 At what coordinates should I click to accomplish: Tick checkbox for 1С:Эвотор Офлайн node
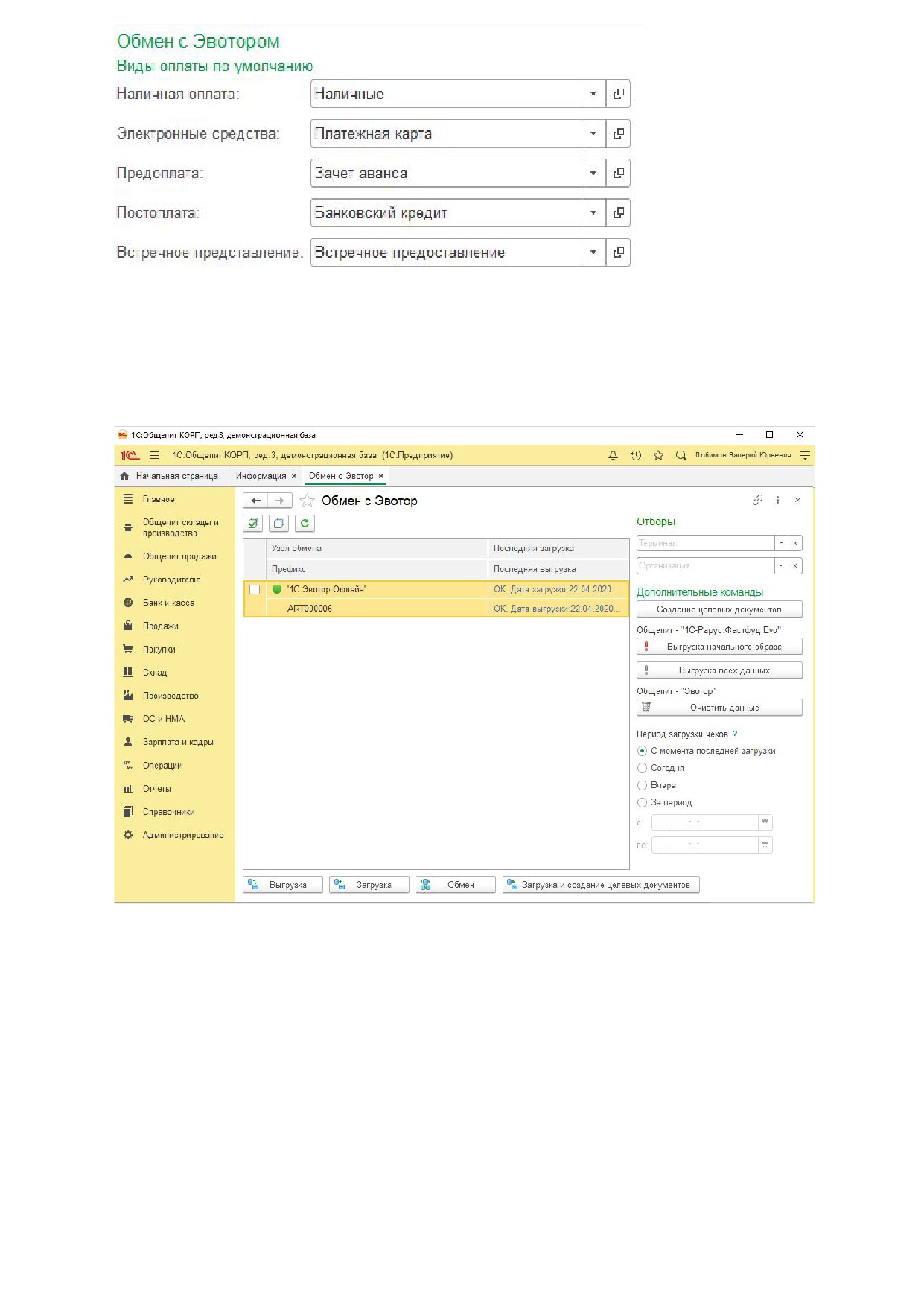coord(255,589)
